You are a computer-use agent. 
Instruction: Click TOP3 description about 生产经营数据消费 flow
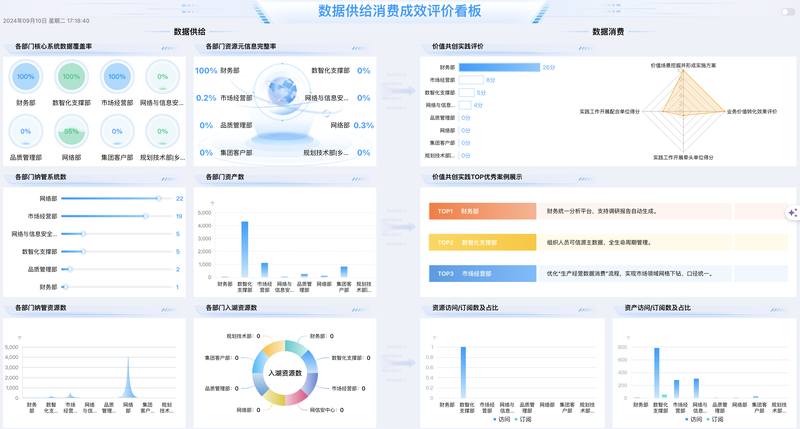(x=630, y=273)
